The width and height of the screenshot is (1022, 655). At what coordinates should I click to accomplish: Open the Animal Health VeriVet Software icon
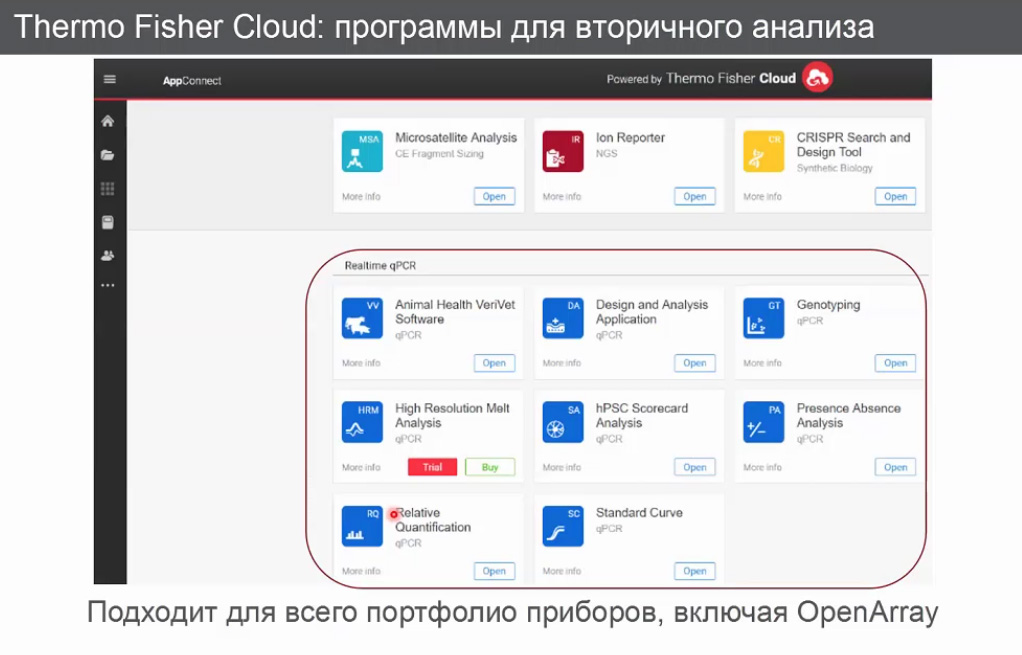click(x=361, y=318)
